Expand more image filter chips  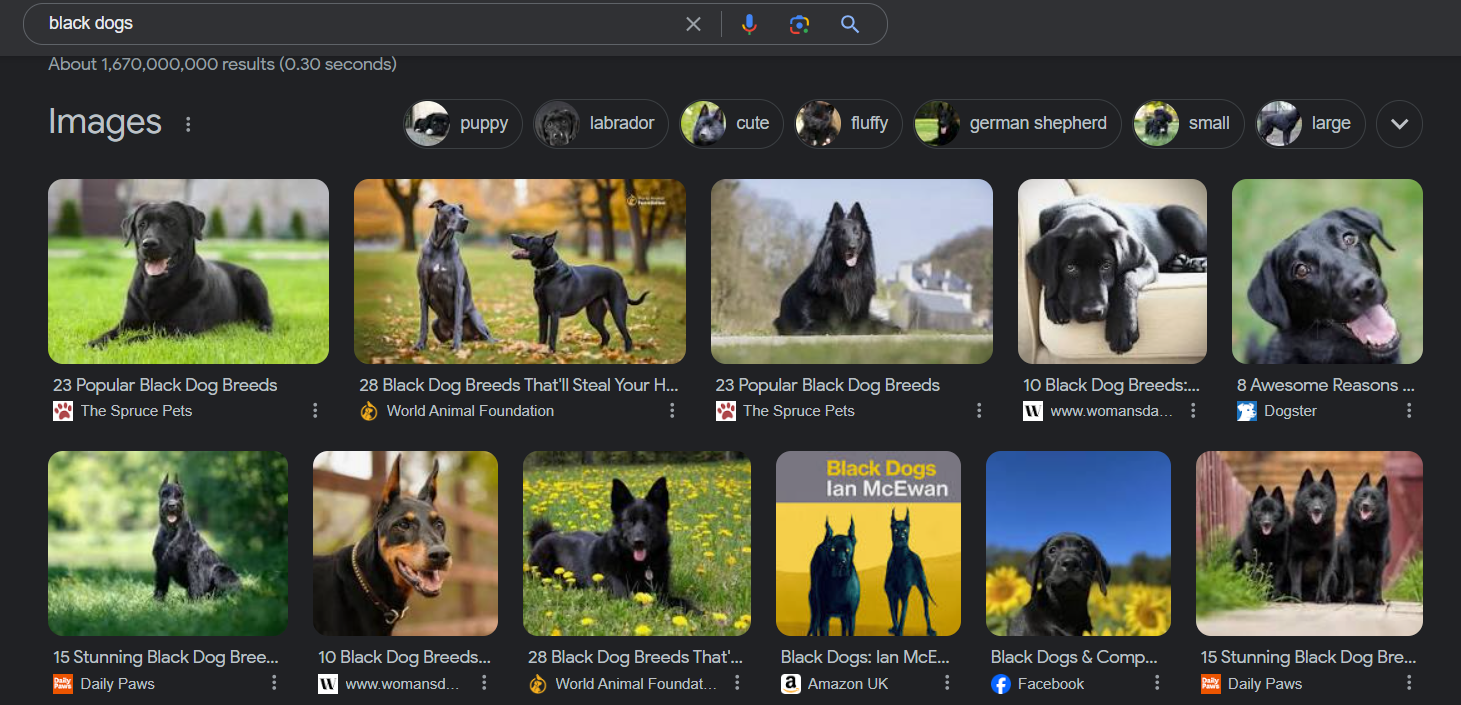(x=1399, y=124)
